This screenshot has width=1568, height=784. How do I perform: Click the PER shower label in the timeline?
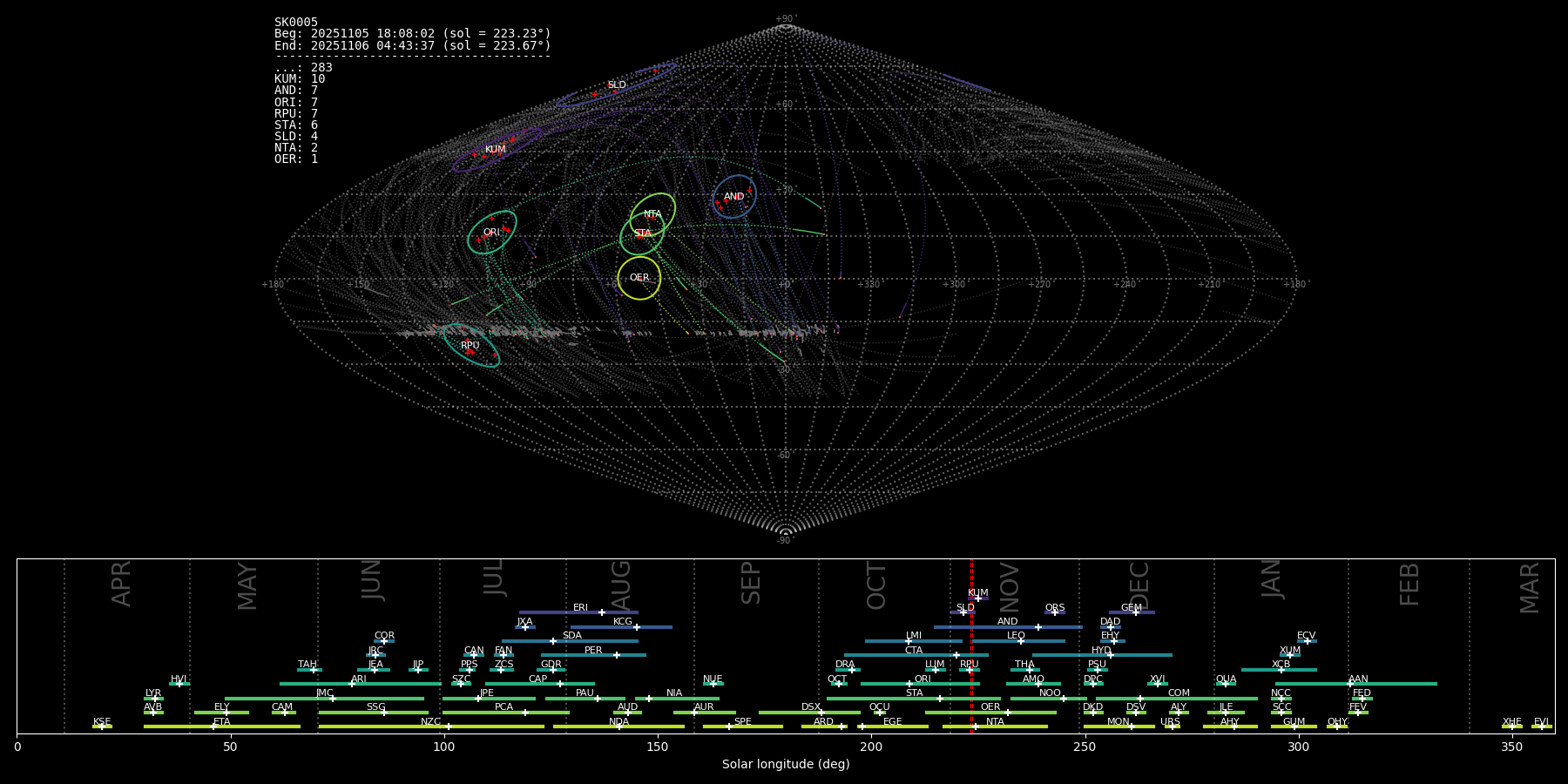pos(593,651)
